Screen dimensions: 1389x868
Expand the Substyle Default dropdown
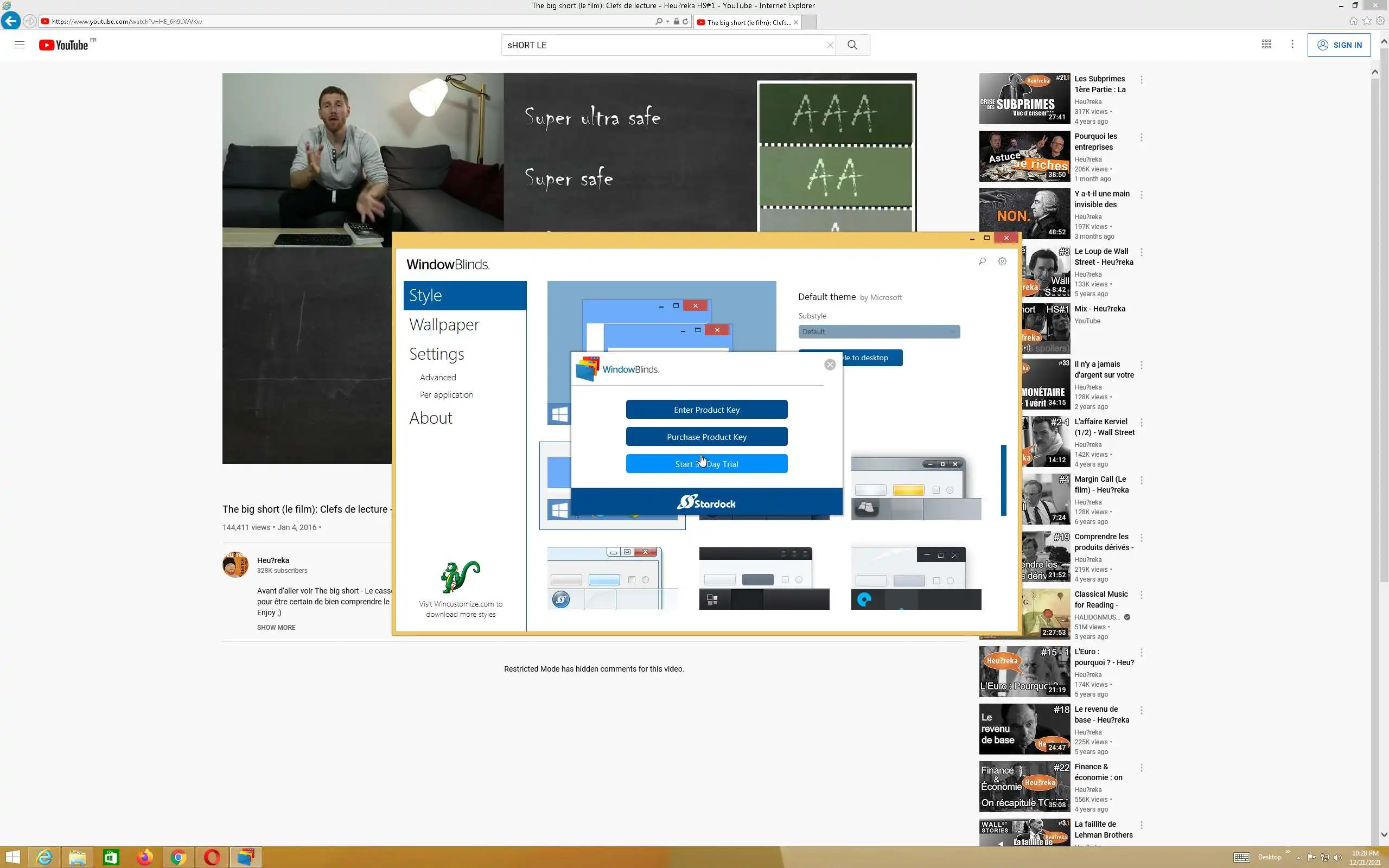coord(878,332)
